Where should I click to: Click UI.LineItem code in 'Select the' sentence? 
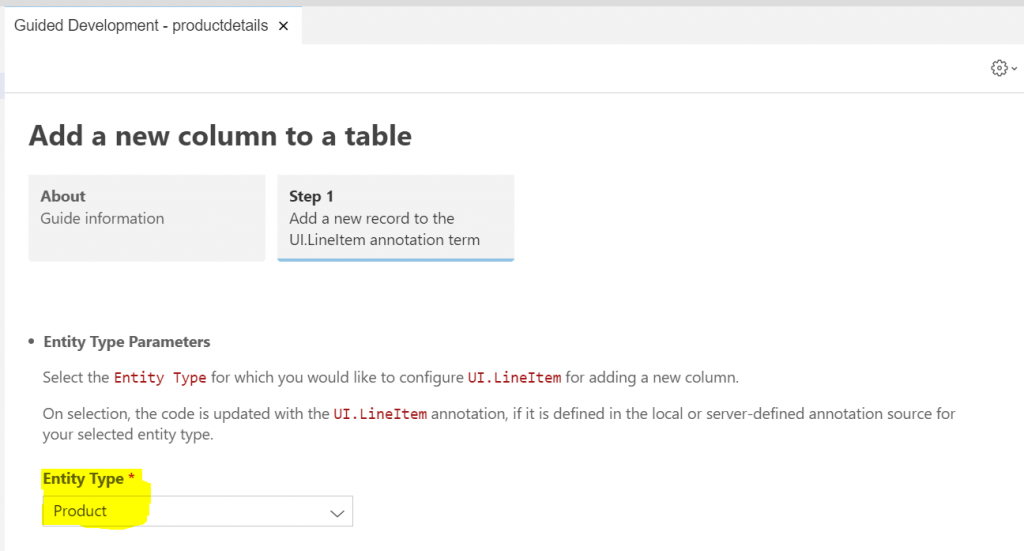point(514,378)
